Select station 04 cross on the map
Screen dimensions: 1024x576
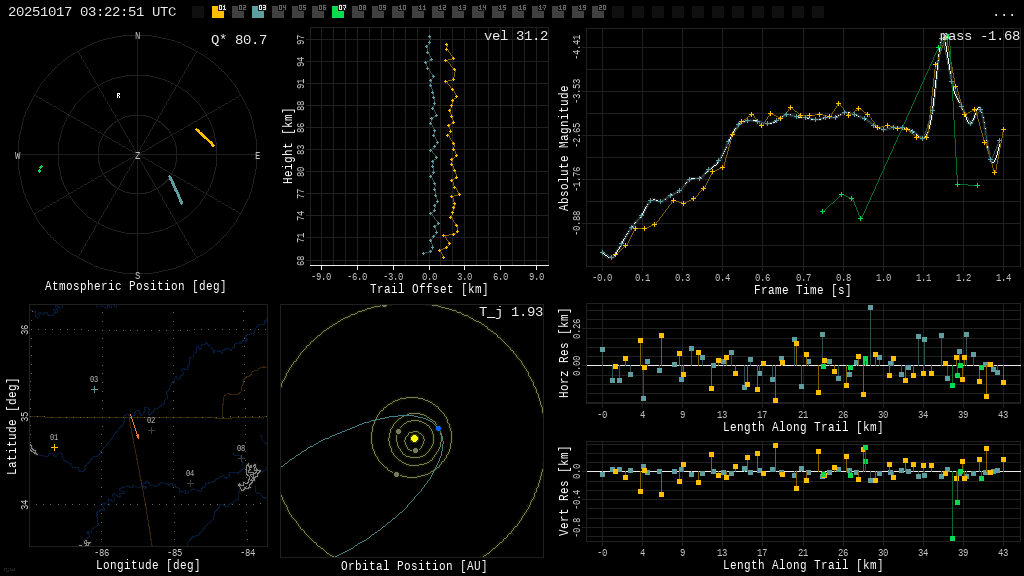click(190, 483)
